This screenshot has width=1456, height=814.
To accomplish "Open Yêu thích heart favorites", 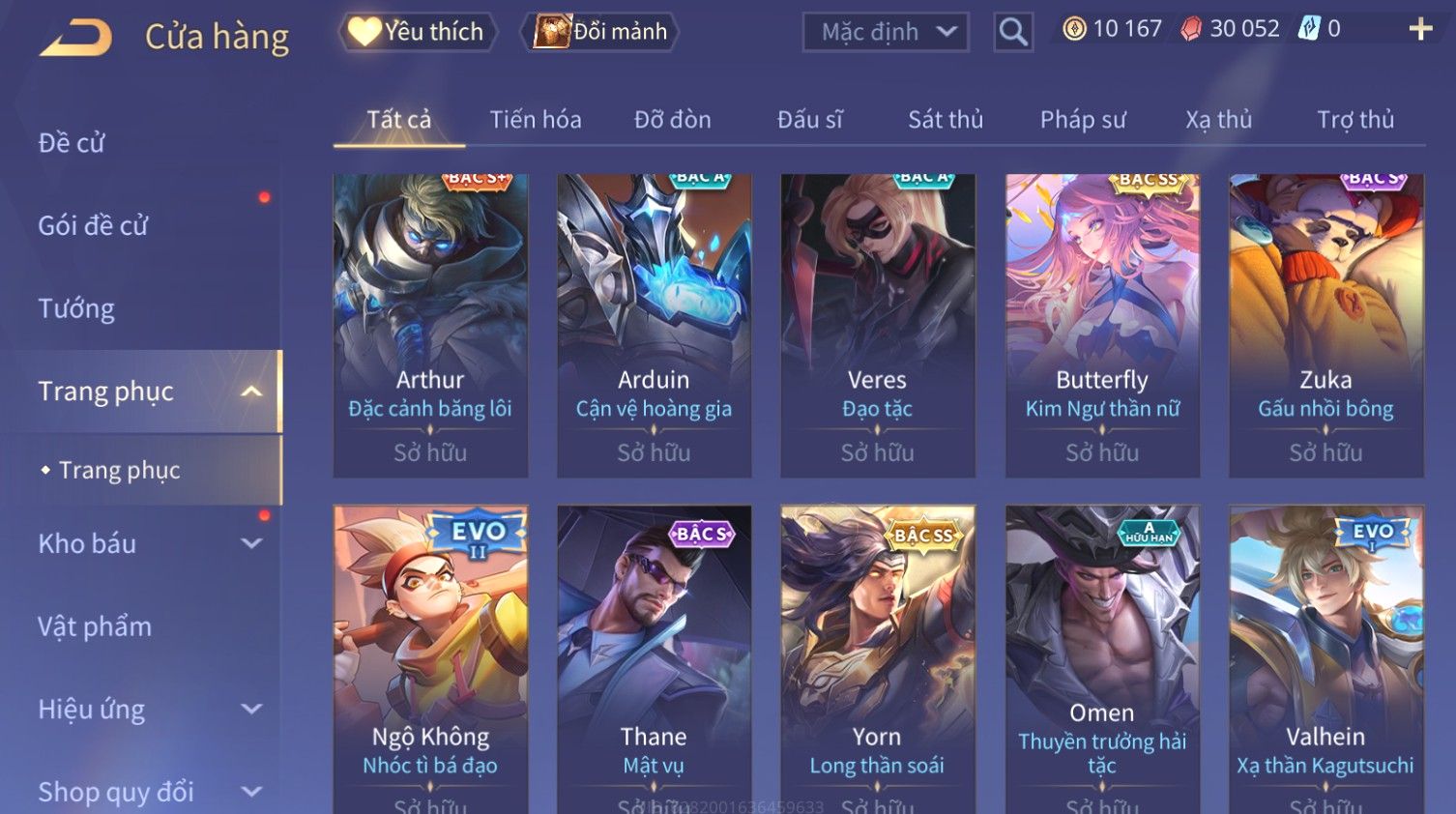I will pos(417,32).
